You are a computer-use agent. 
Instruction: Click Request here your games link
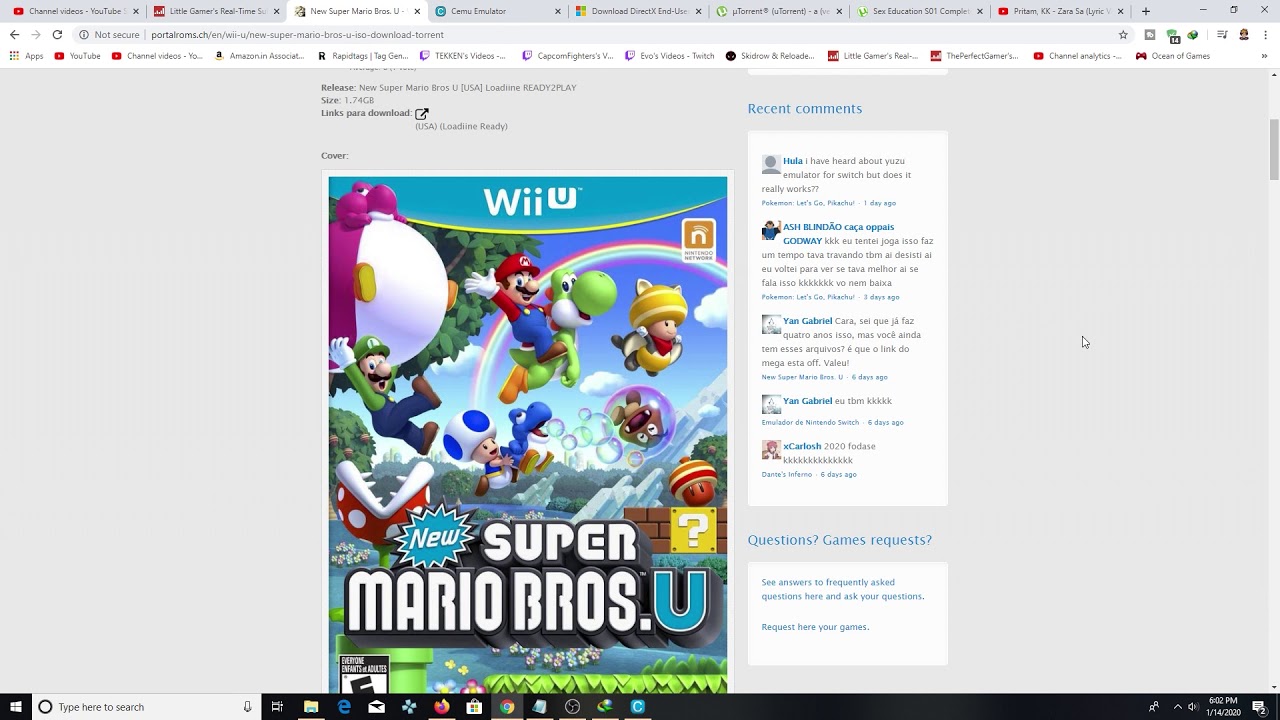click(x=815, y=627)
